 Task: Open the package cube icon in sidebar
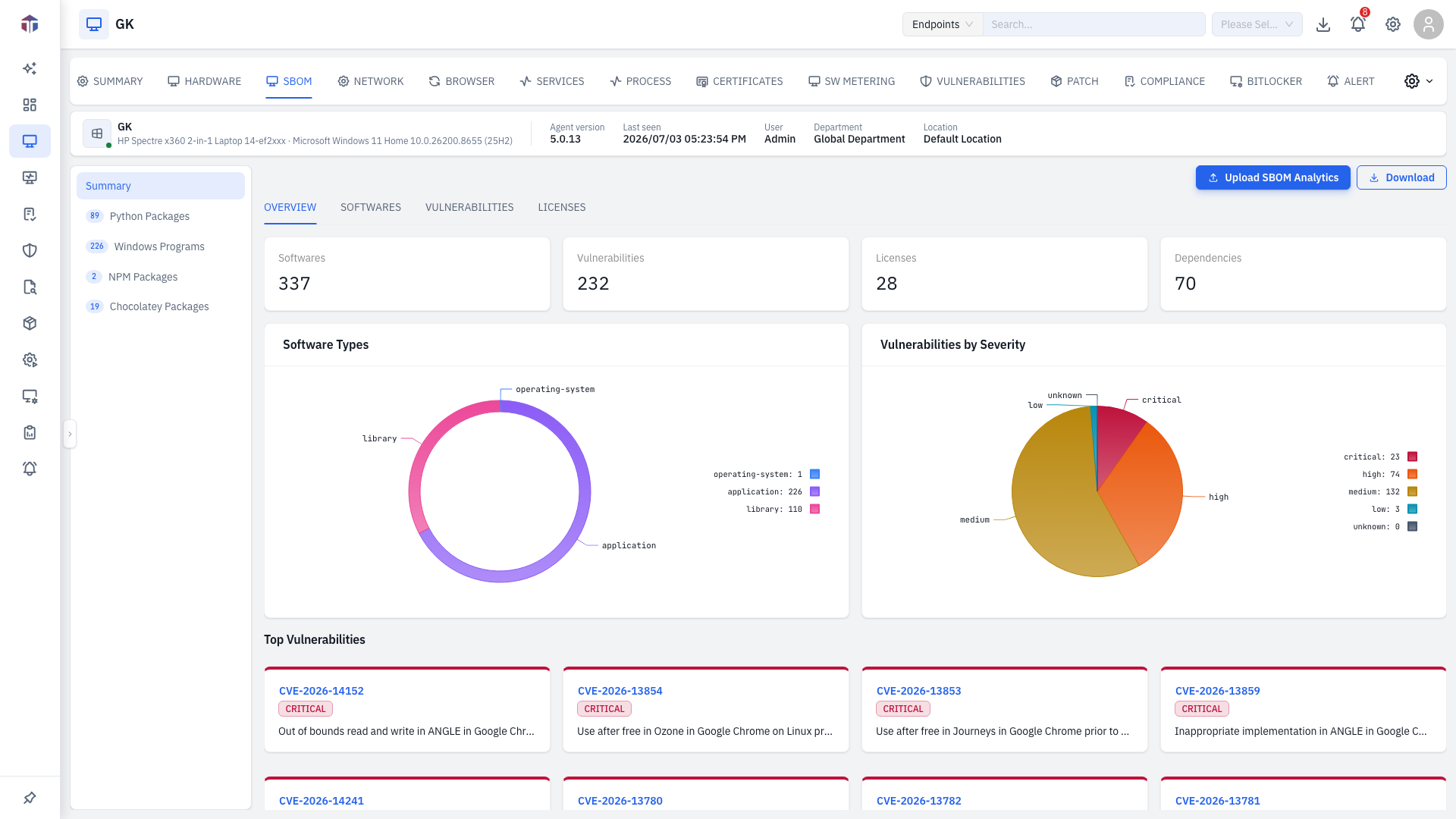pyautogui.click(x=30, y=323)
